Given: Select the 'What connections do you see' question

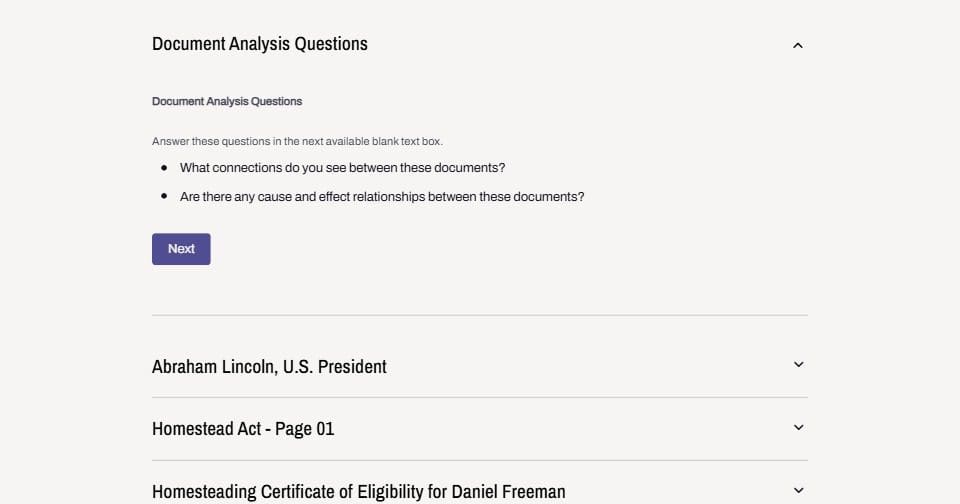Looking at the screenshot, I should coord(342,168).
